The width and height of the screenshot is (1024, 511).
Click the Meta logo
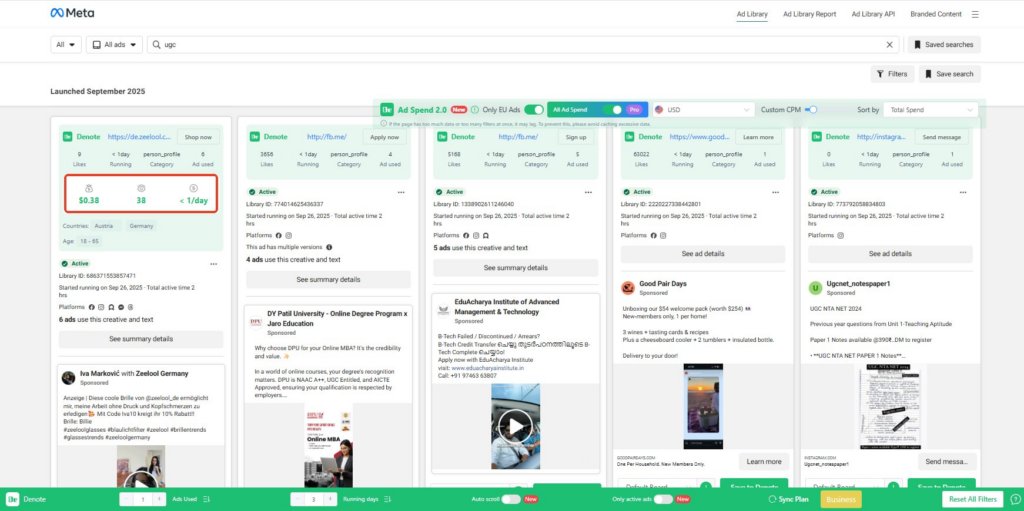[x=72, y=14]
